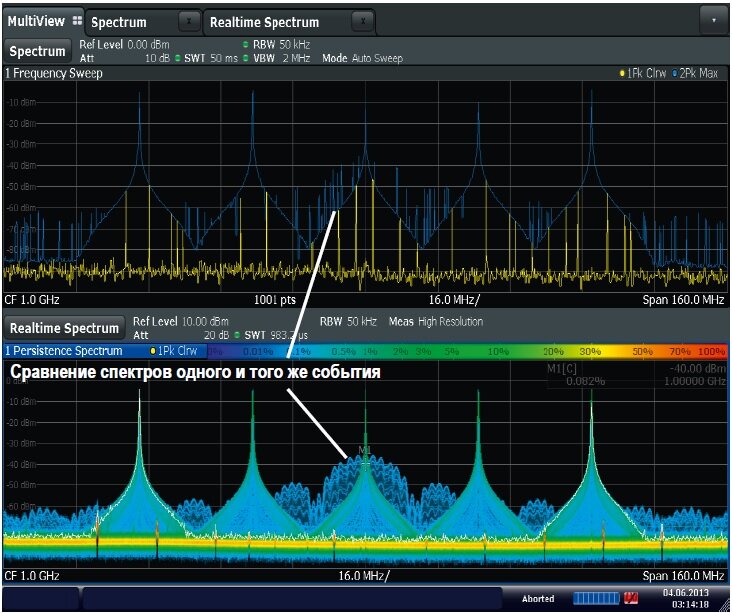The width and height of the screenshot is (732, 613).
Task: Click the blue 2Pk Max trace indicator
Action: coord(695,73)
